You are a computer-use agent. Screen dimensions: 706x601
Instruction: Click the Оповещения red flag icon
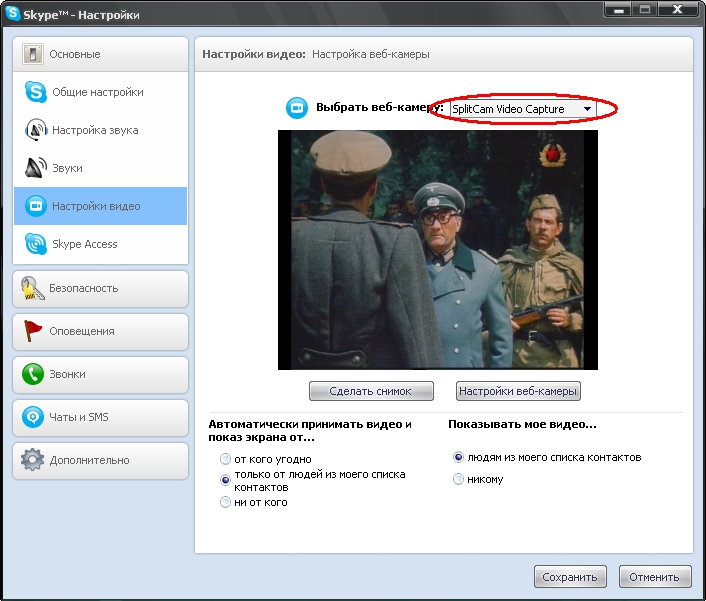[32, 331]
